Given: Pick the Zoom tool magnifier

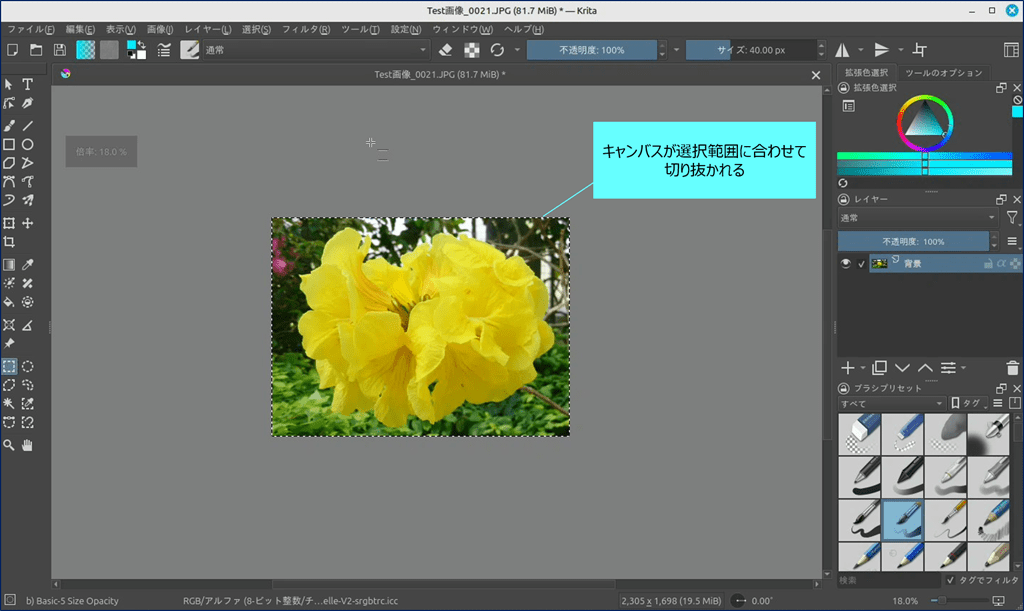Looking at the screenshot, I should pyautogui.click(x=9, y=444).
